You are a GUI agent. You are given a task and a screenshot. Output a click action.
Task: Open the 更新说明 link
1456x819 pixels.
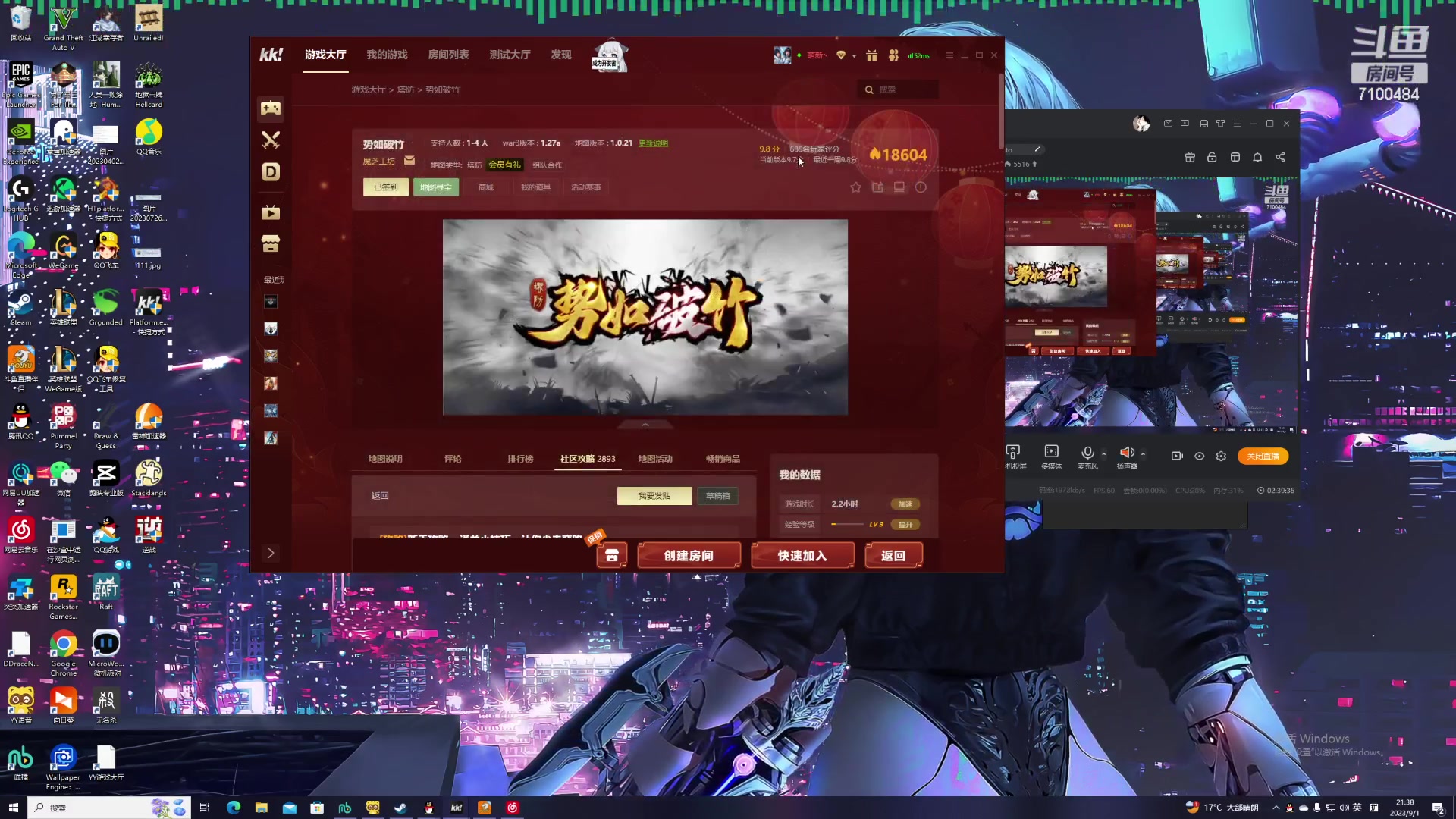[653, 143]
